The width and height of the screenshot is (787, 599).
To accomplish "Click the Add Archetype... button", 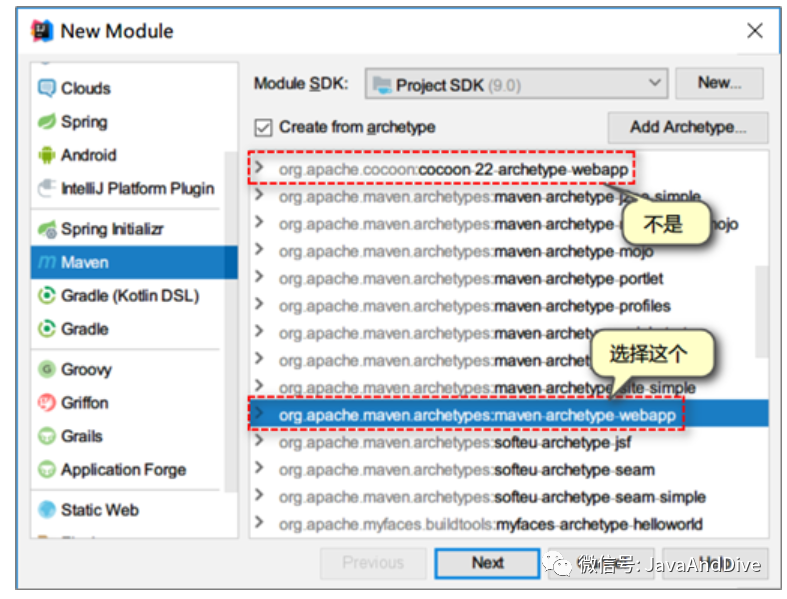I will point(688,128).
